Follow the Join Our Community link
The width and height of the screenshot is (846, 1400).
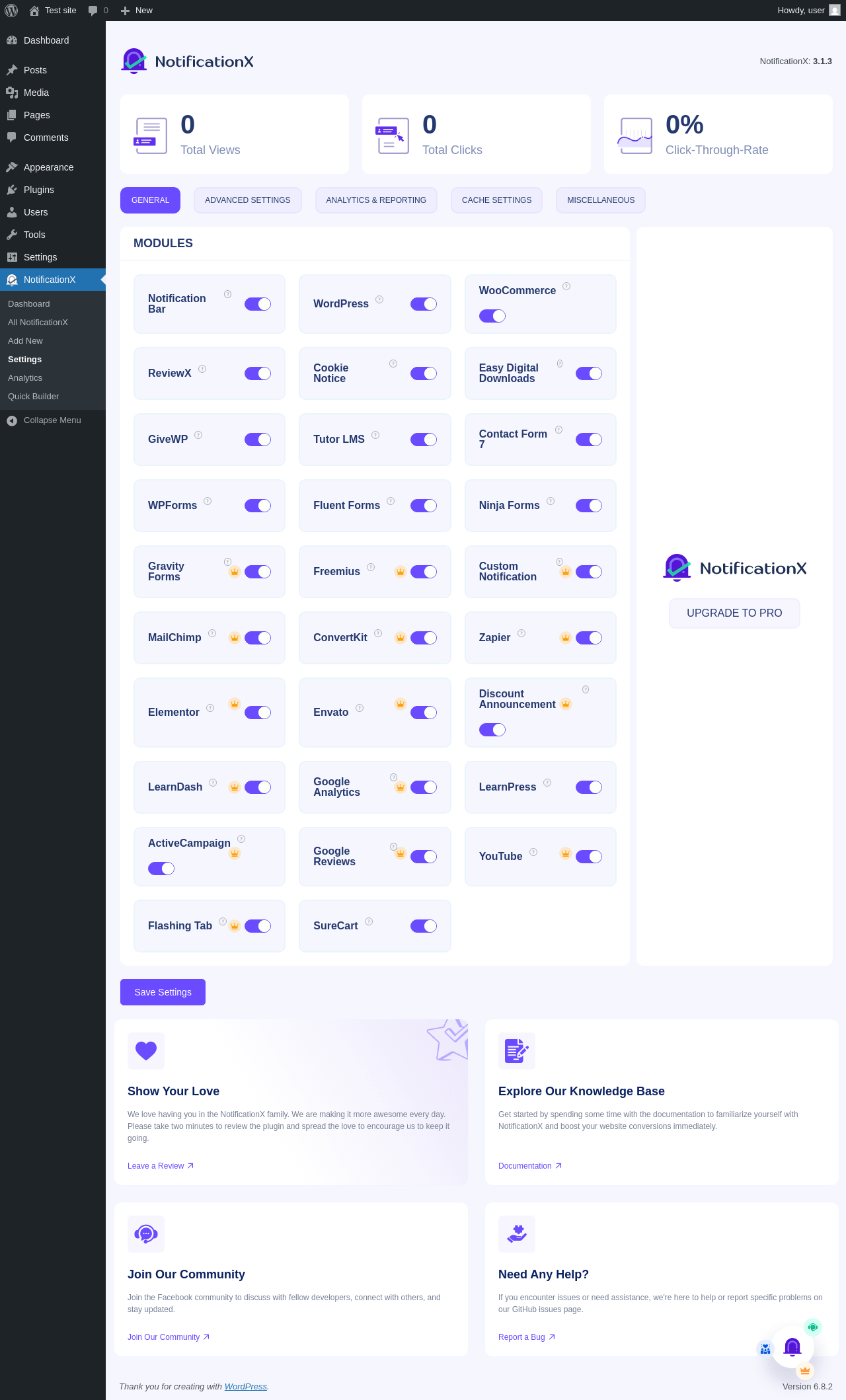(169, 1337)
